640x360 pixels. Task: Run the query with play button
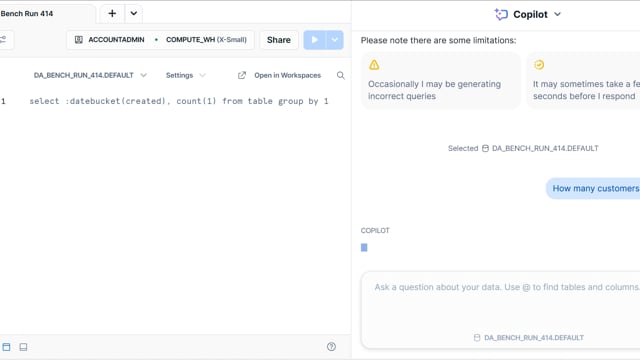pos(314,40)
